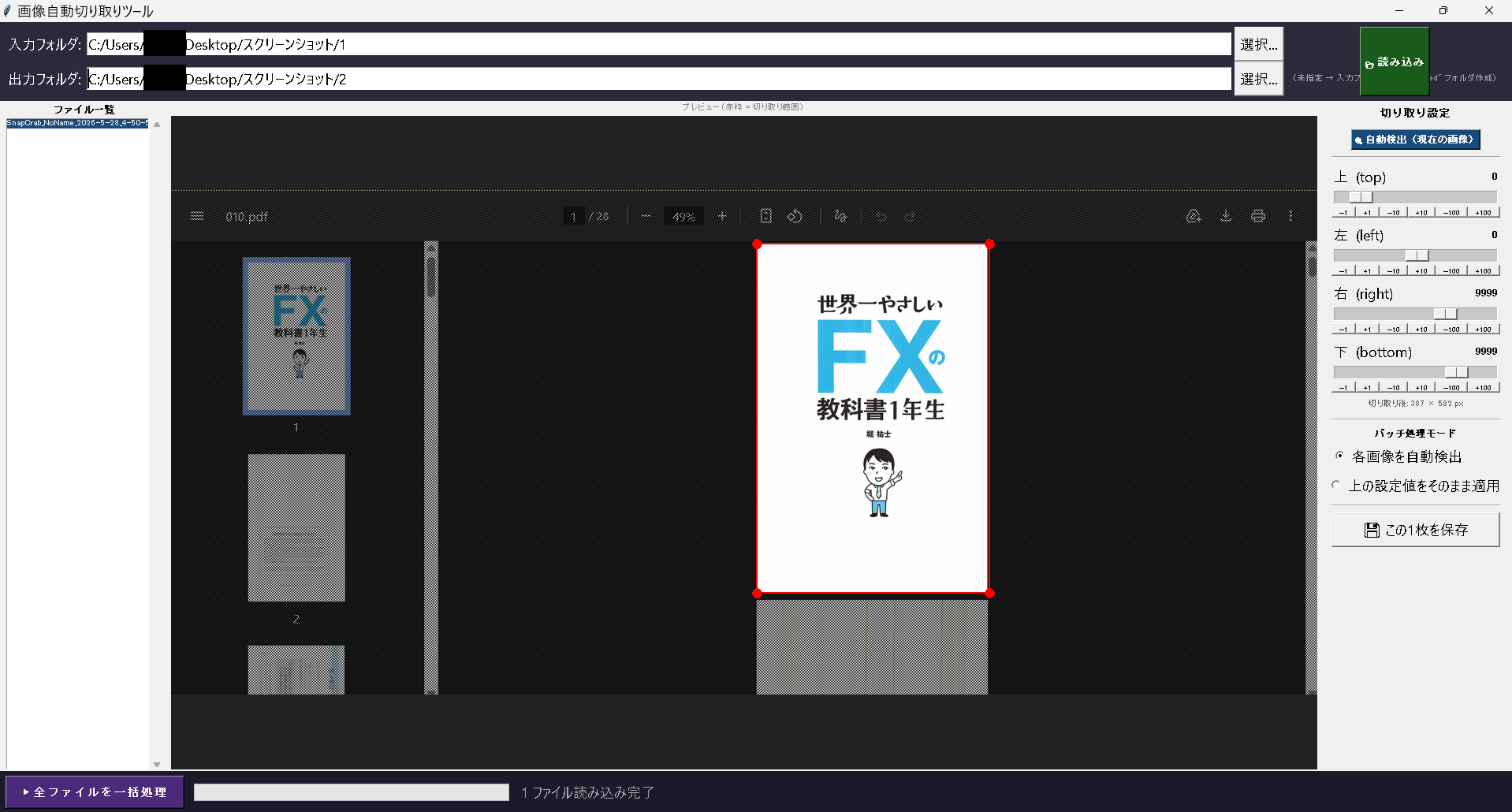The image size is (1512, 812).
Task: Decrease right value by 10
Action: (1393, 329)
